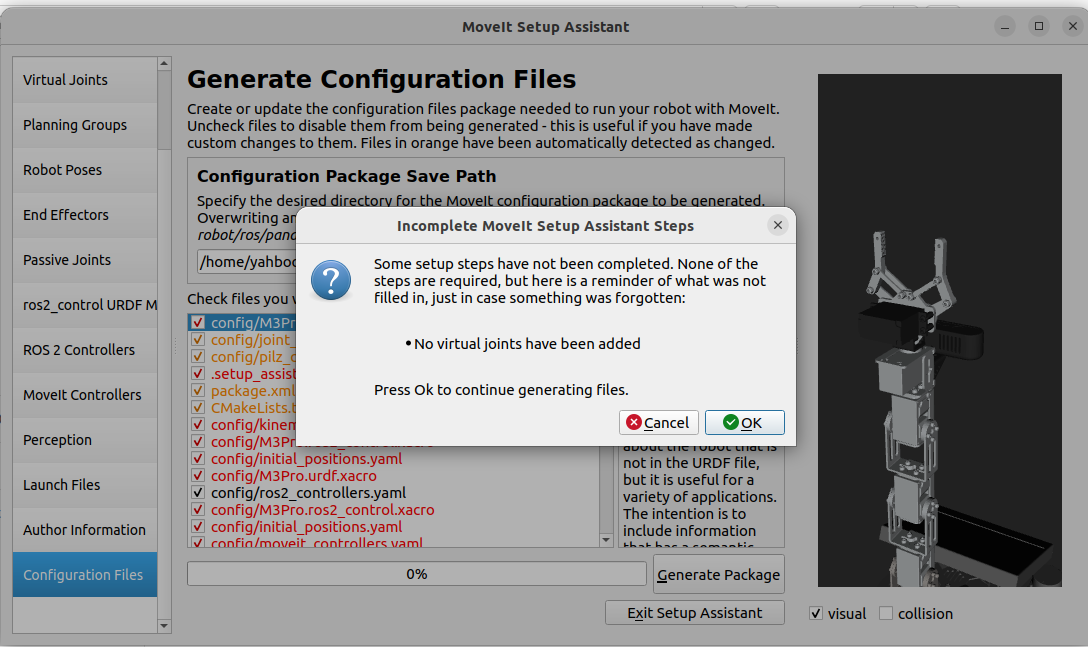Uncheck the config/ros2_controllers.yaml file
Image resolution: width=1088 pixels, height=647 pixels.
pyautogui.click(x=198, y=493)
